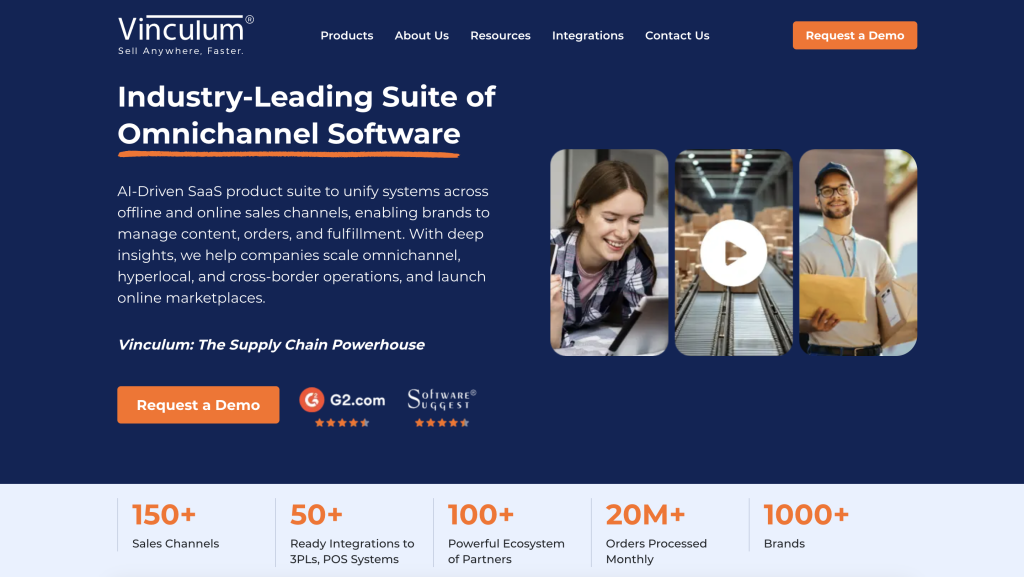Open the Contact Us page

[677, 35]
